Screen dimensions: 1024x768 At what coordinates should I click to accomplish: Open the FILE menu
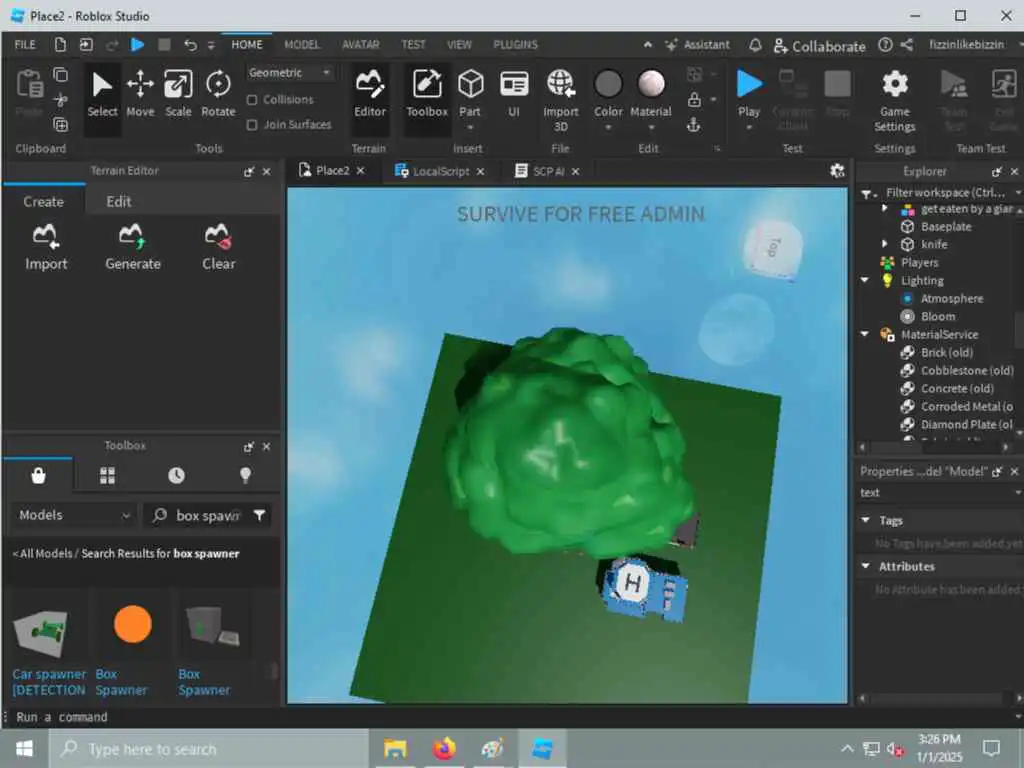point(25,44)
